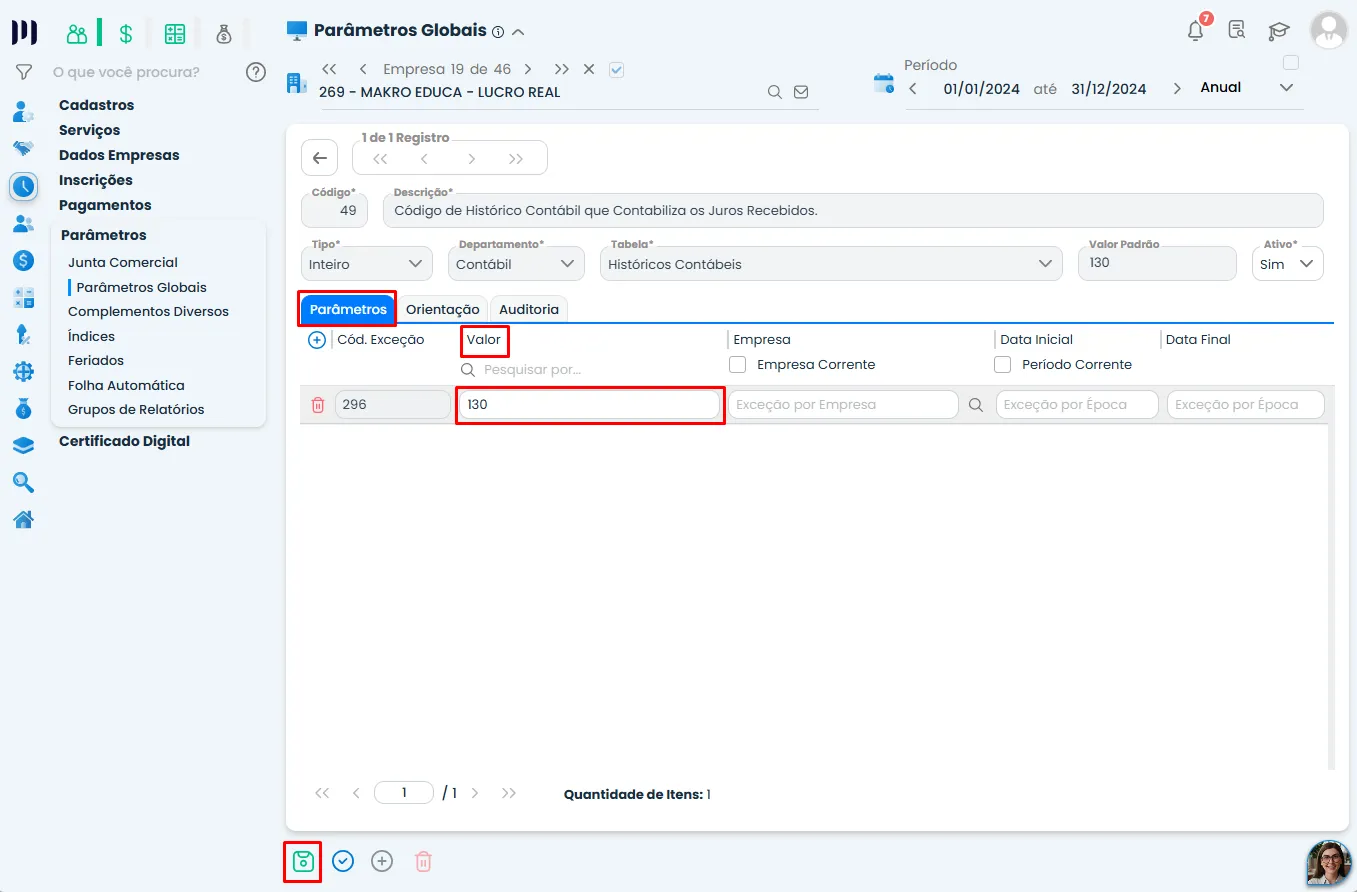Open the user profile avatar
The image size is (1357, 892).
point(1329,30)
